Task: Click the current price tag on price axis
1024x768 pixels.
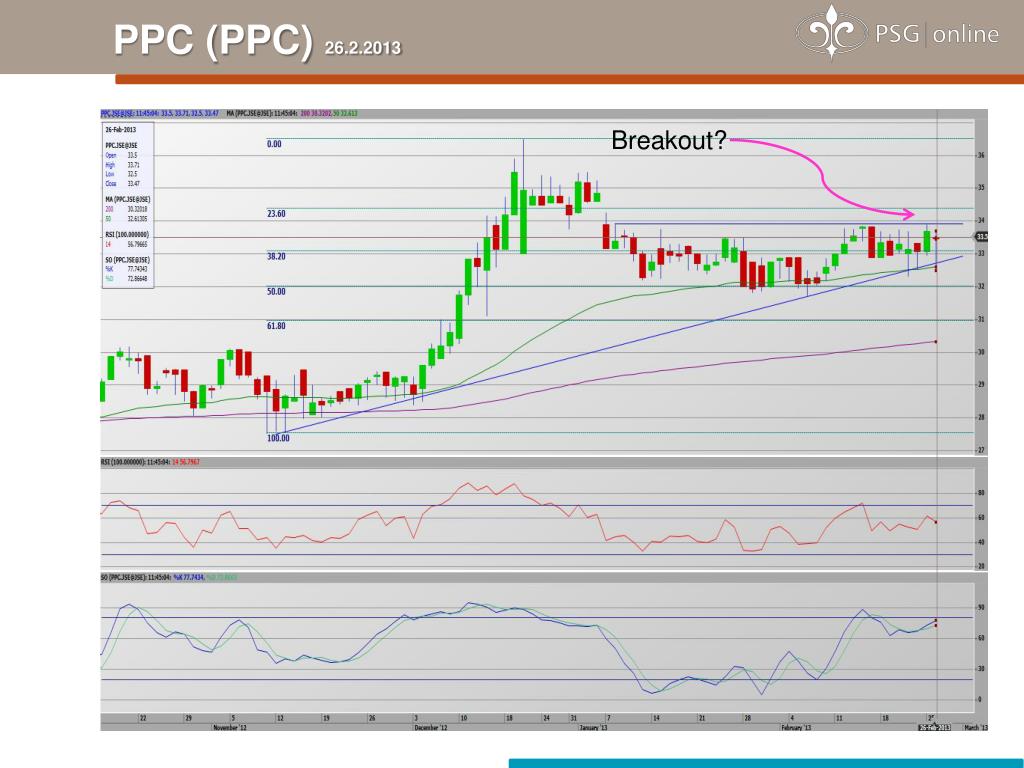Action: (x=982, y=236)
